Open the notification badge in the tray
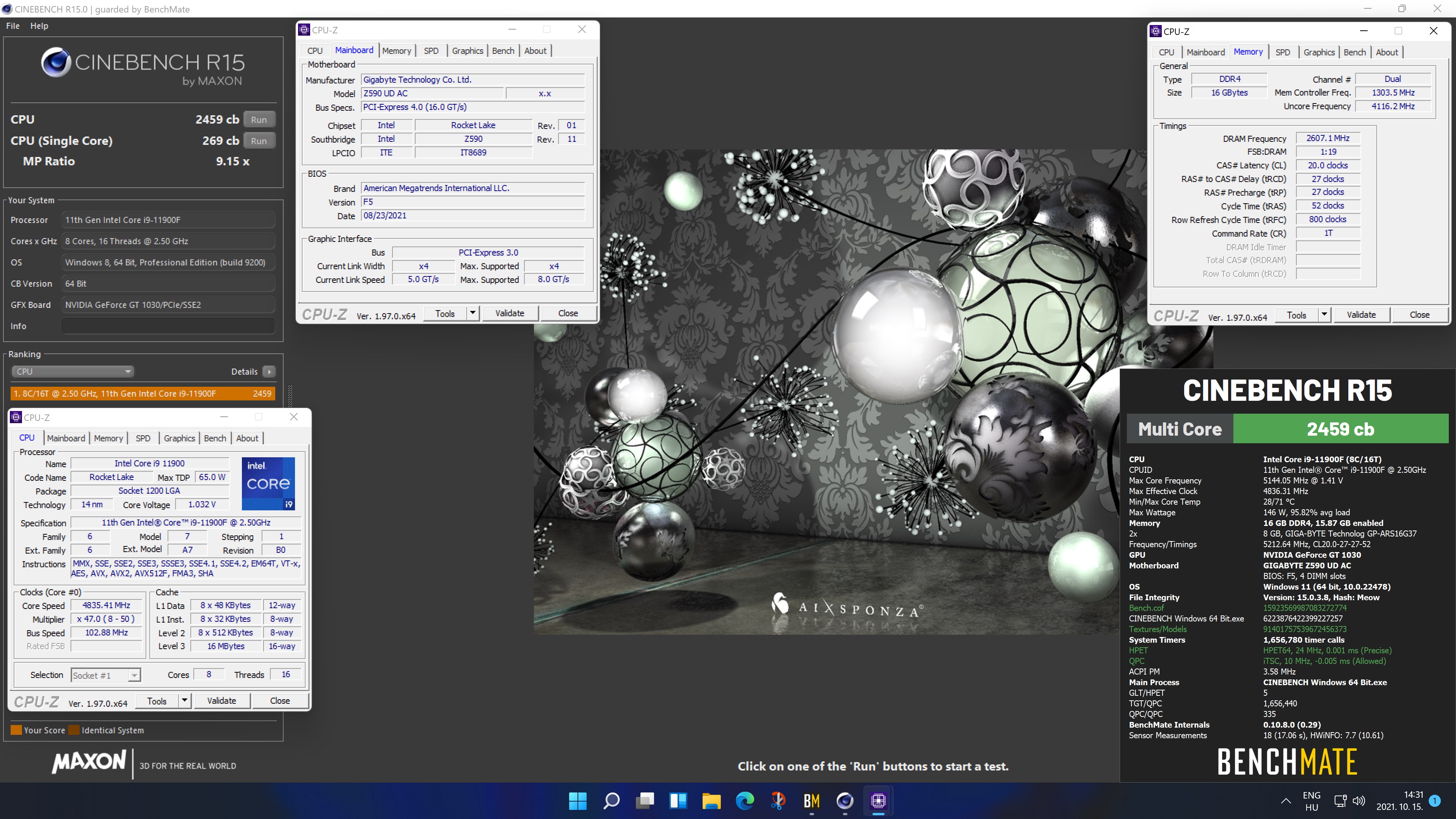Viewport: 1456px width, 819px height. coord(1434,800)
